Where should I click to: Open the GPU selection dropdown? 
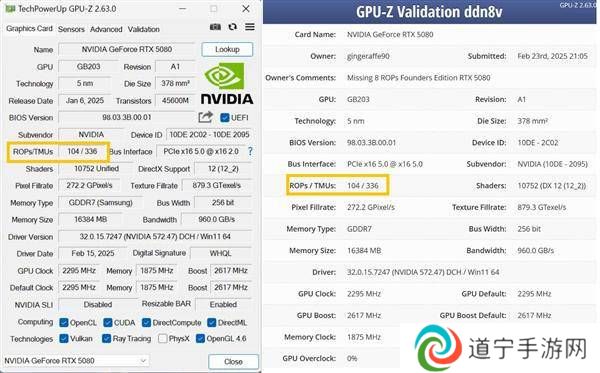click(77, 360)
